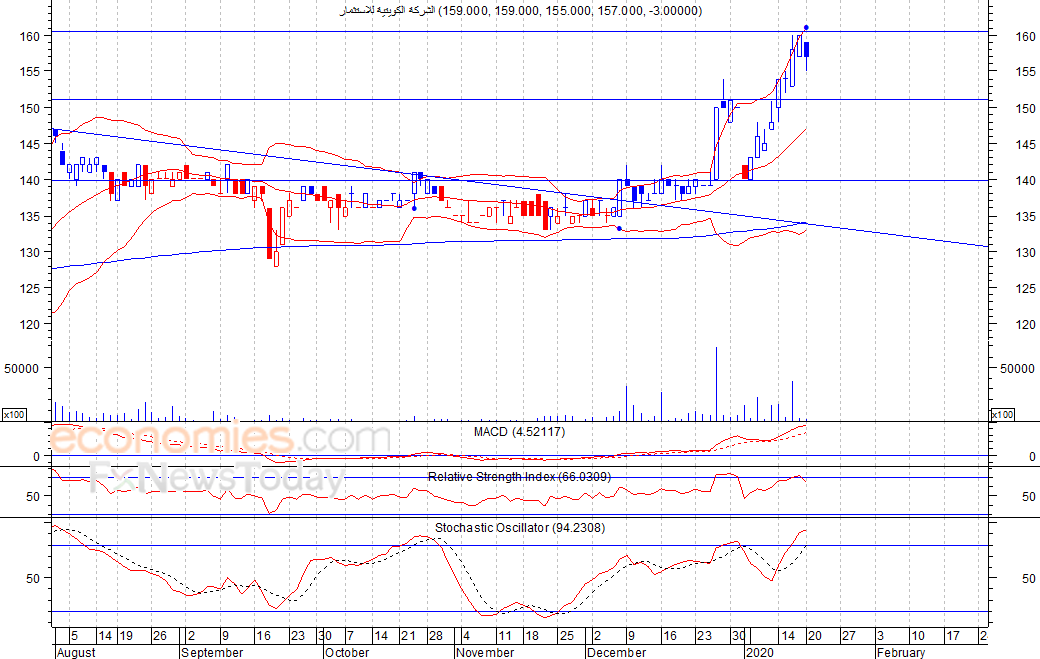This screenshot has width=1040, height=659.
Task: Click the economies.com watermark logo
Action: pos(220,440)
